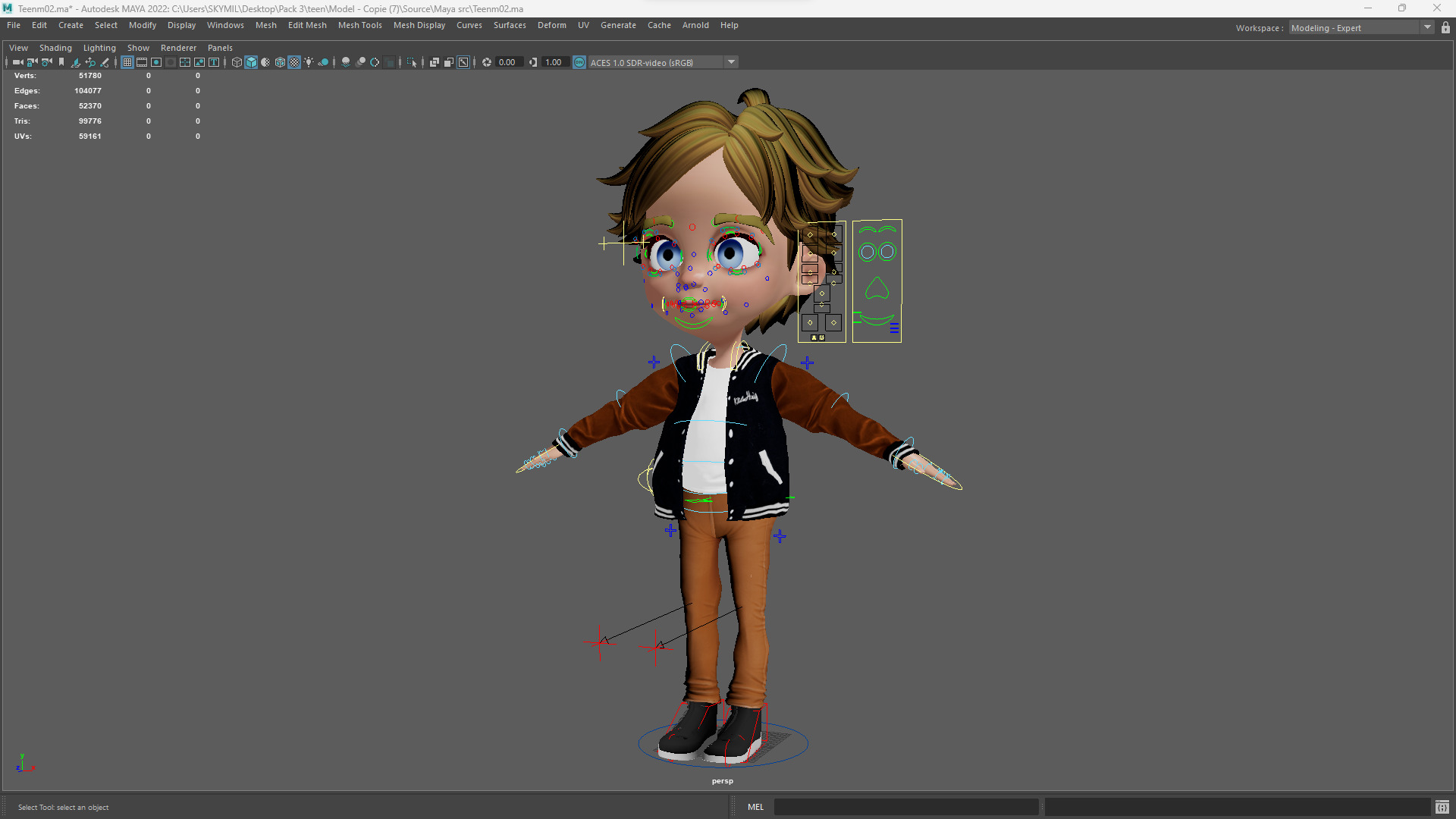1456x819 pixels.
Task: Open the UV menu
Action: tap(583, 25)
